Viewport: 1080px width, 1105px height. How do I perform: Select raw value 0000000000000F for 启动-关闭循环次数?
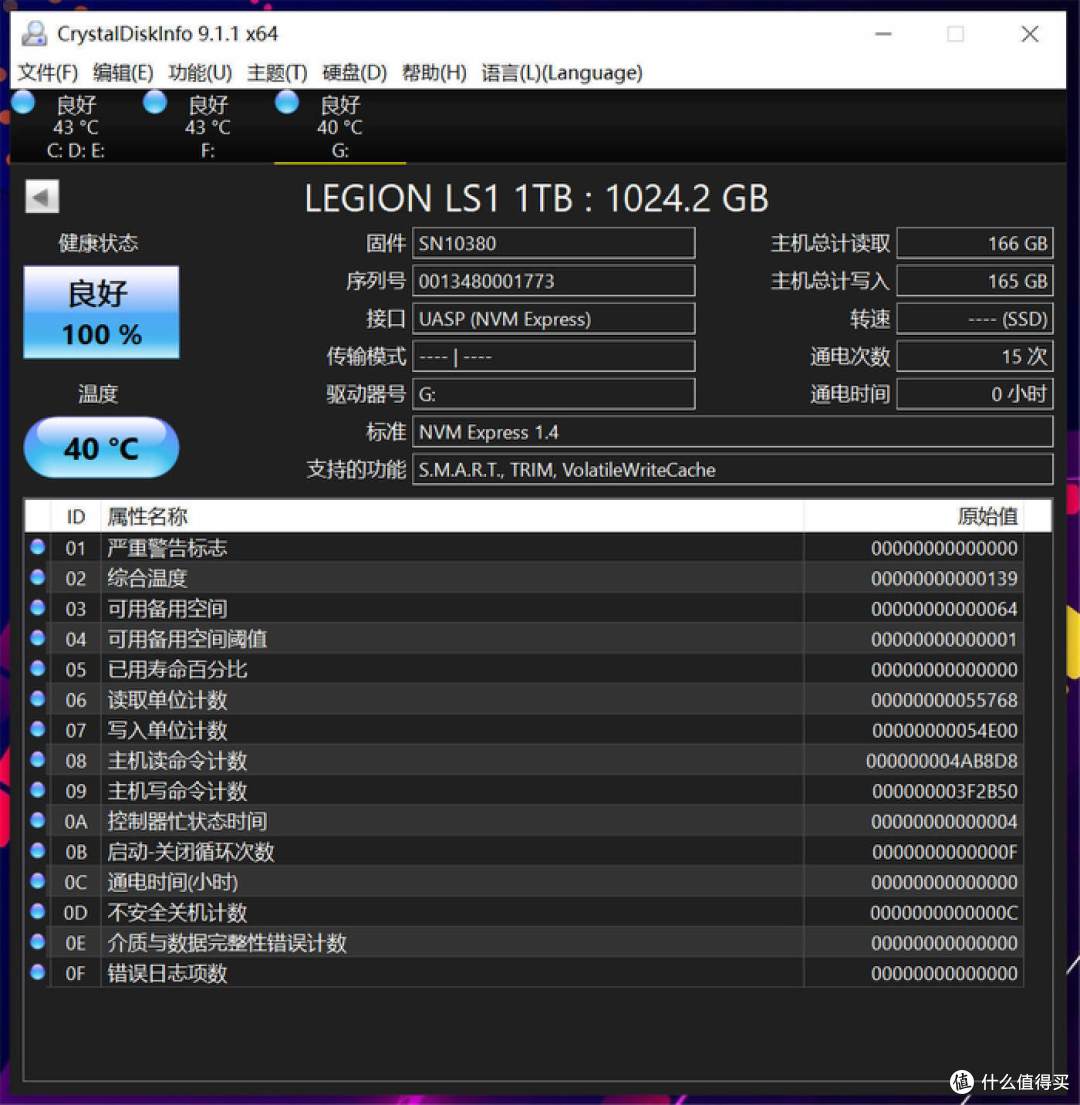945,852
